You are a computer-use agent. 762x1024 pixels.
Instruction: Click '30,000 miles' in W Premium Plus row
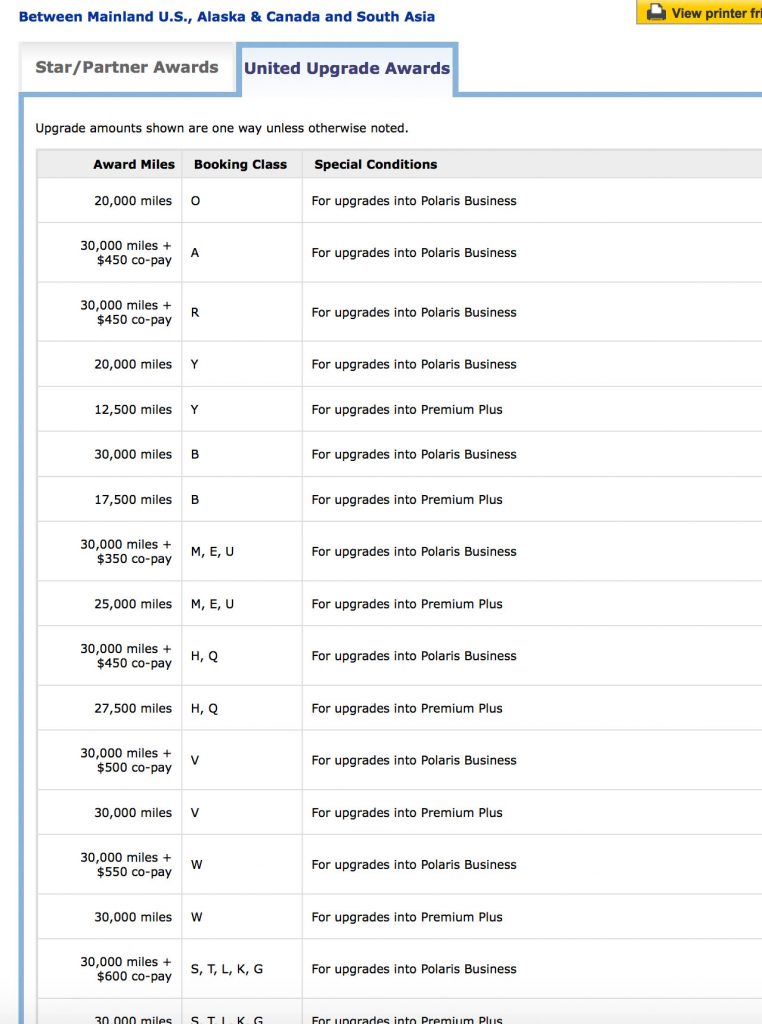[x=133, y=917]
